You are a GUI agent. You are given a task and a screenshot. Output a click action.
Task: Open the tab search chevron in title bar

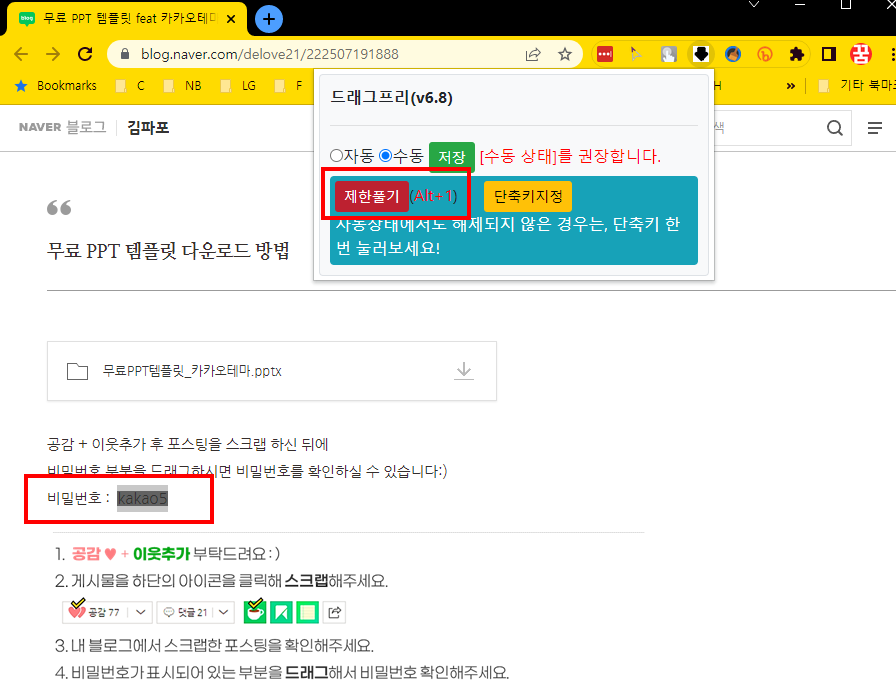754,5
